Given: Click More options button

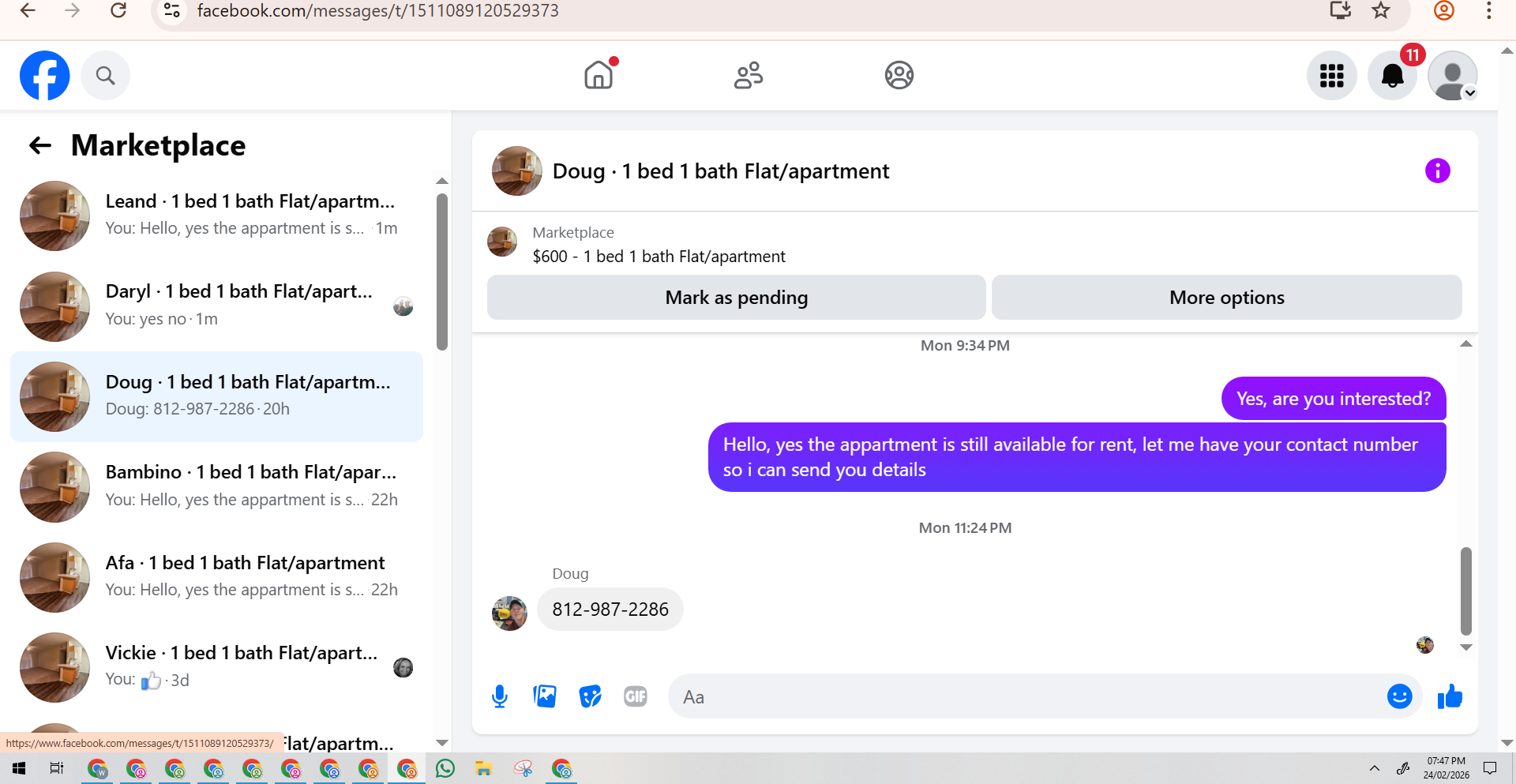Looking at the screenshot, I should point(1226,298).
